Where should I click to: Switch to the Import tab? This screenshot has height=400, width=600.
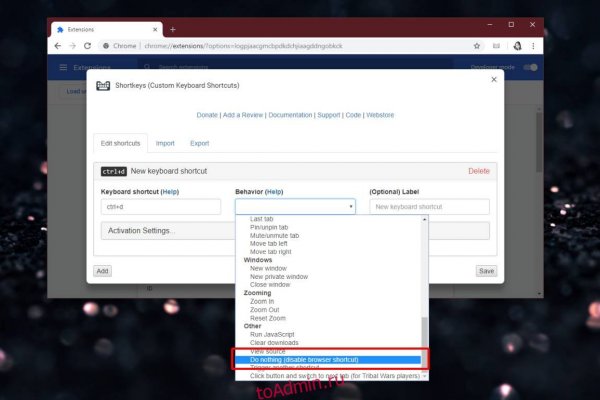click(x=165, y=143)
